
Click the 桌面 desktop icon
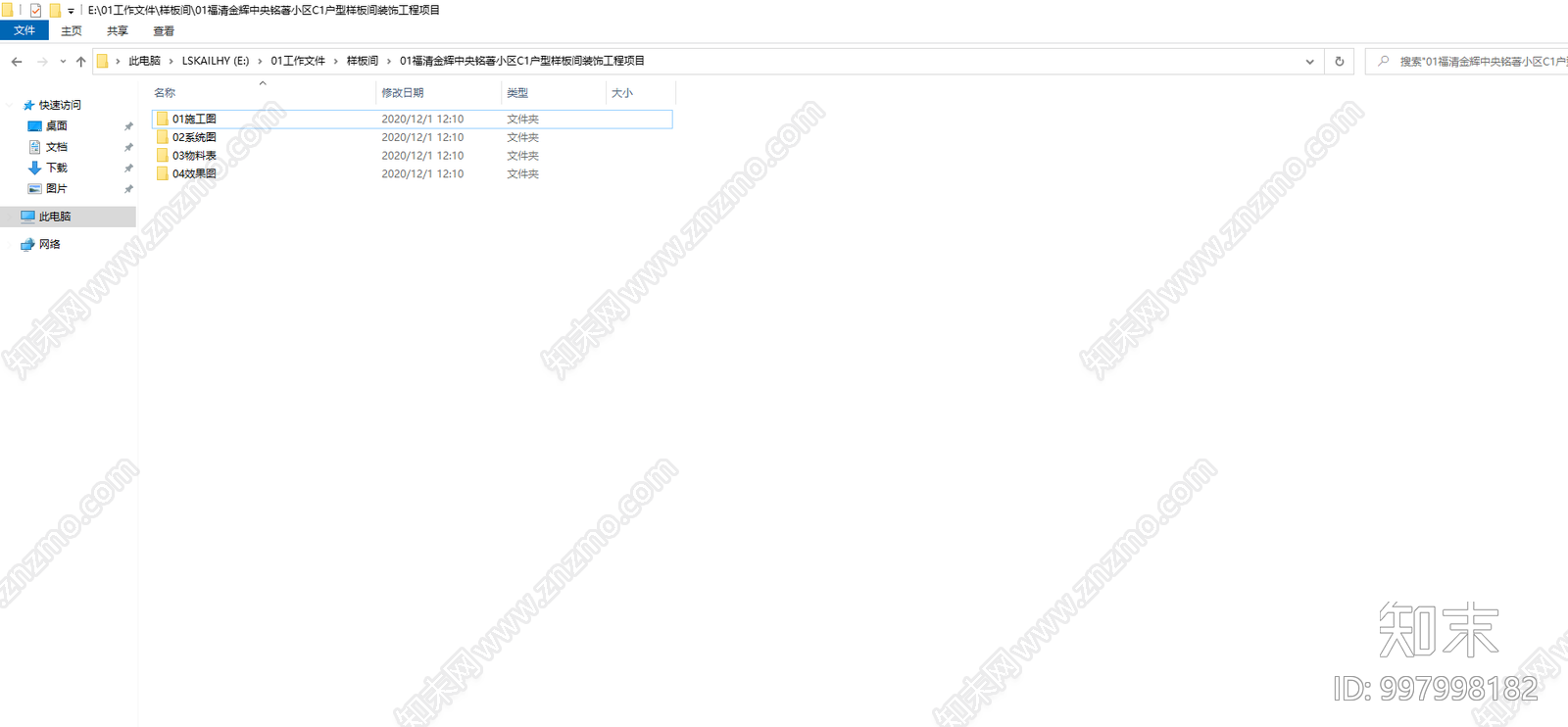(x=34, y=125)
